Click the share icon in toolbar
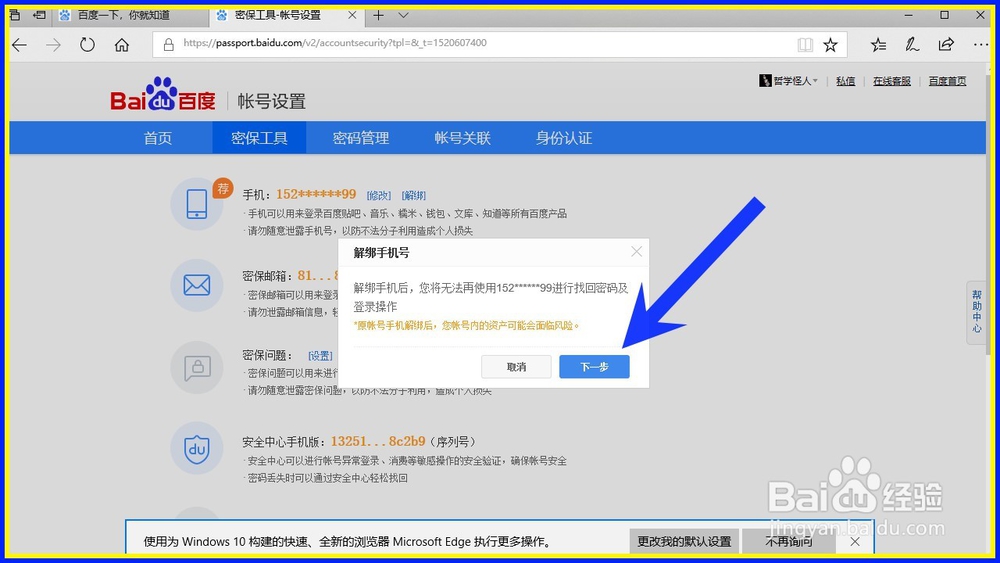This screenshot has width=1000, height=563. (x=946, y=44)
